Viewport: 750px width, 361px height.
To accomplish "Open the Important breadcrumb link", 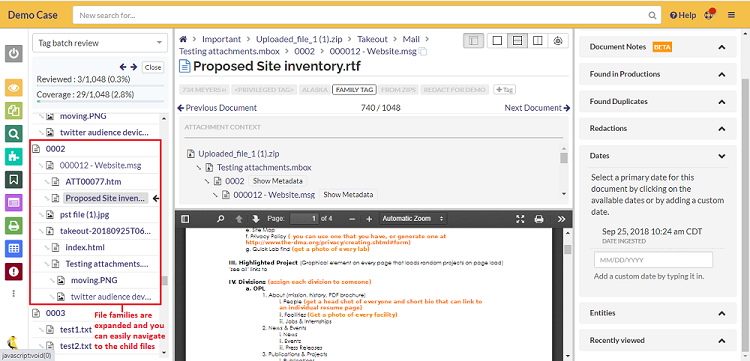I will [221, 39].
